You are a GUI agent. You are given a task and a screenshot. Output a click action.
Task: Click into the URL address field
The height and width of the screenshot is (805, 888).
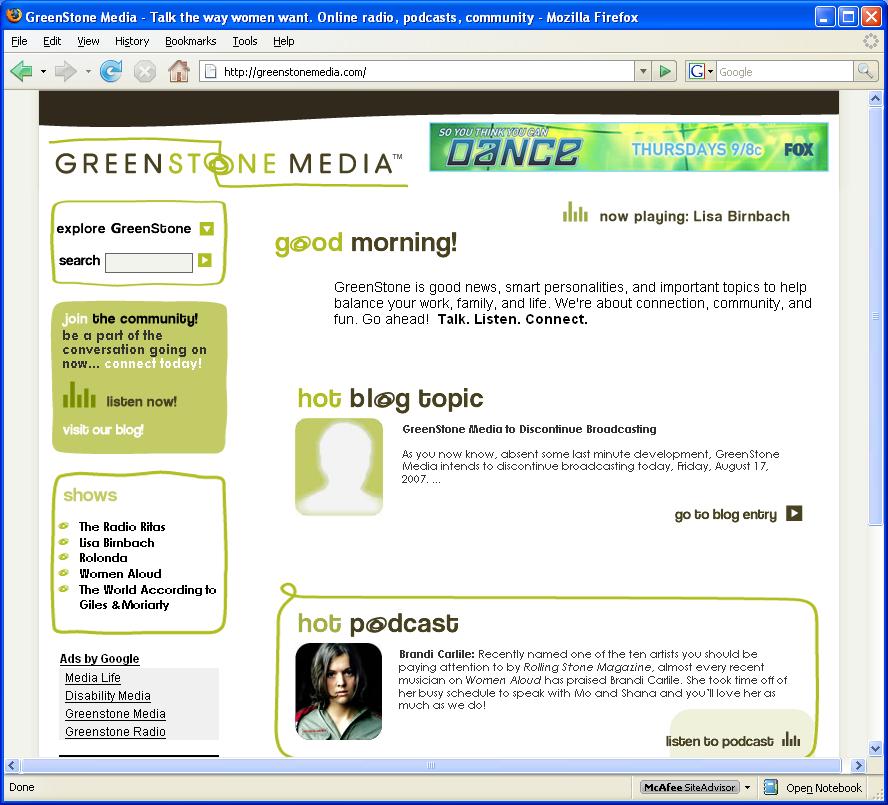(427, 71)
